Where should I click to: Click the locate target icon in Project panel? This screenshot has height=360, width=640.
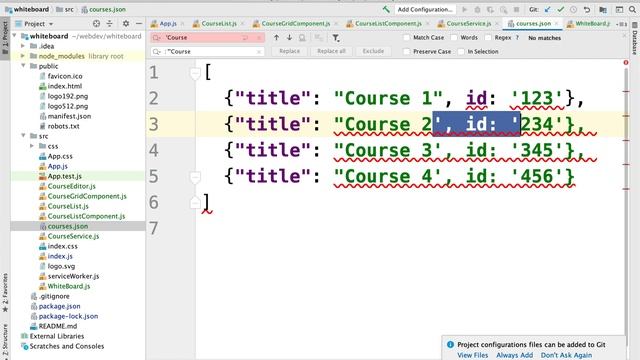96,24
